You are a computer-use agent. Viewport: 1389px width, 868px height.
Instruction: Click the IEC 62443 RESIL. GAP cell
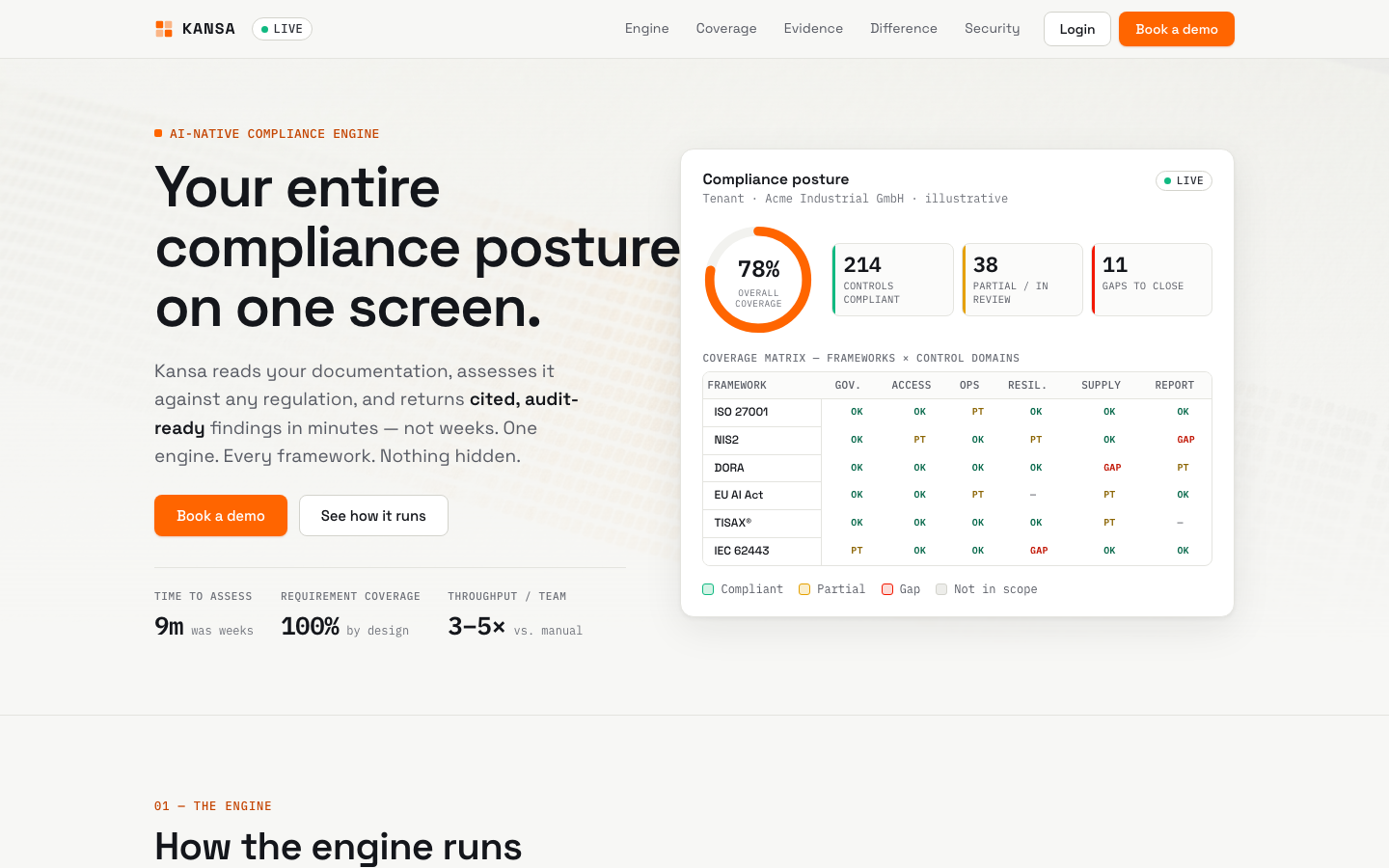pos(1039,551)
